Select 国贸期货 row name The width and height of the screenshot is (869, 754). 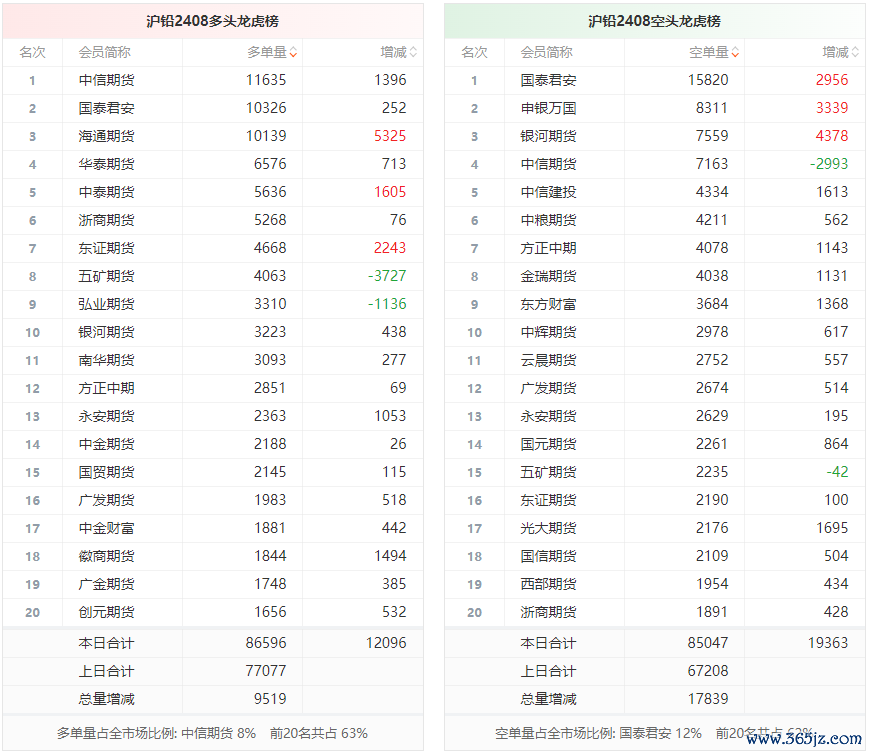coord(106,472)
